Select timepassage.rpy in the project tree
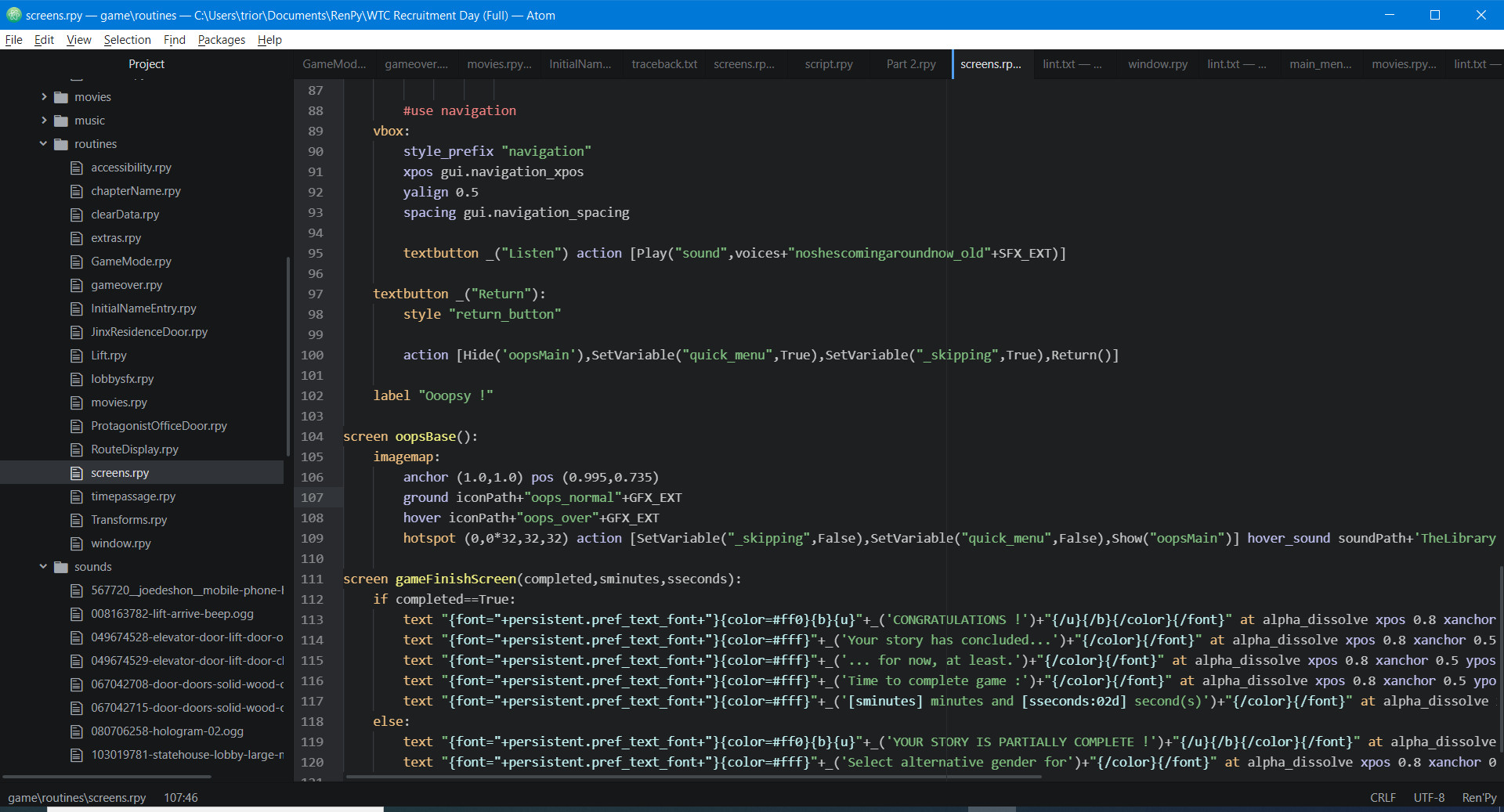Image resolution: width=1504 pixels, height=812 pixels. pos(133,496)
